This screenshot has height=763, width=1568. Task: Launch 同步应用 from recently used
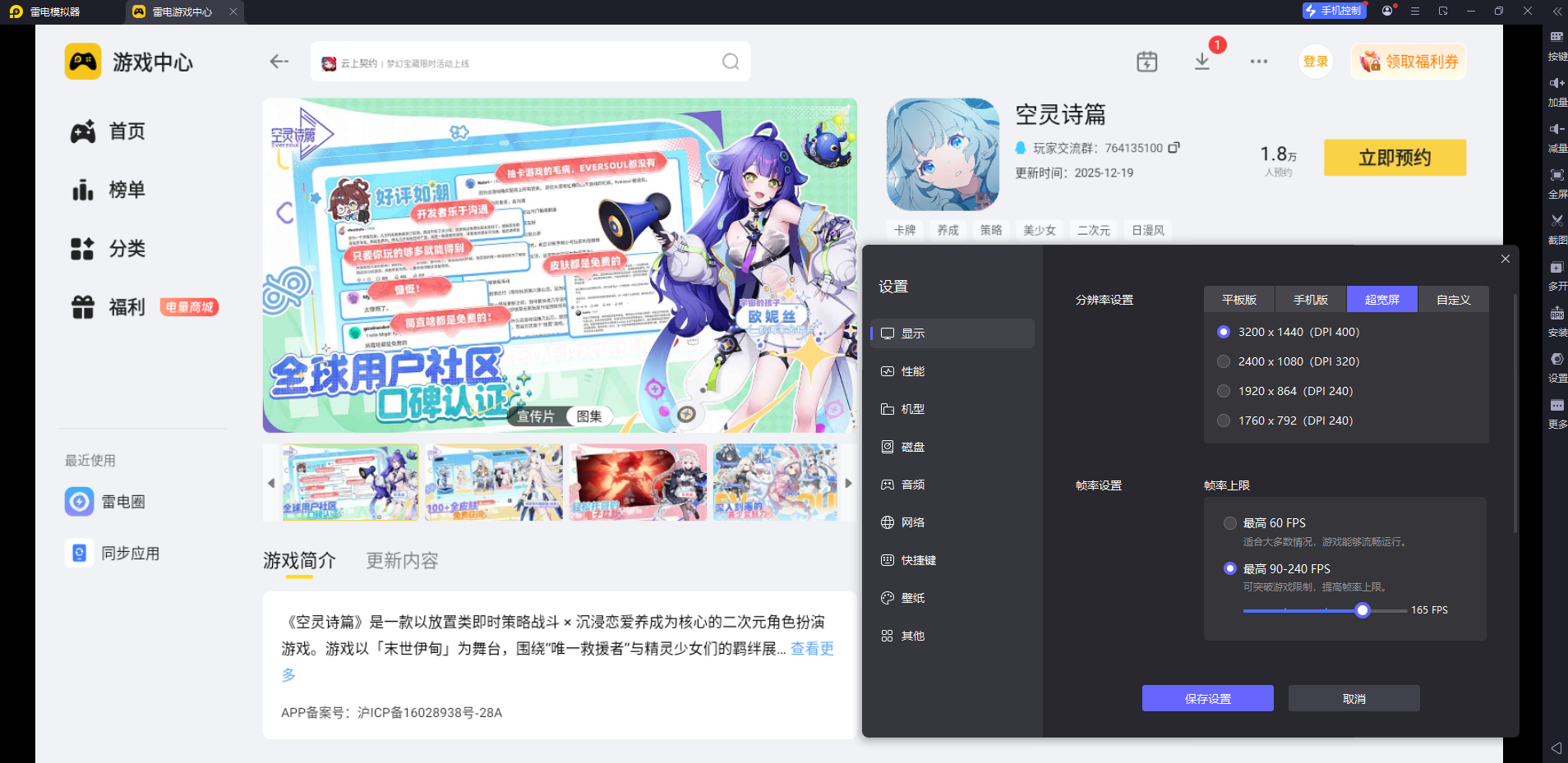(x=113, y=554)
